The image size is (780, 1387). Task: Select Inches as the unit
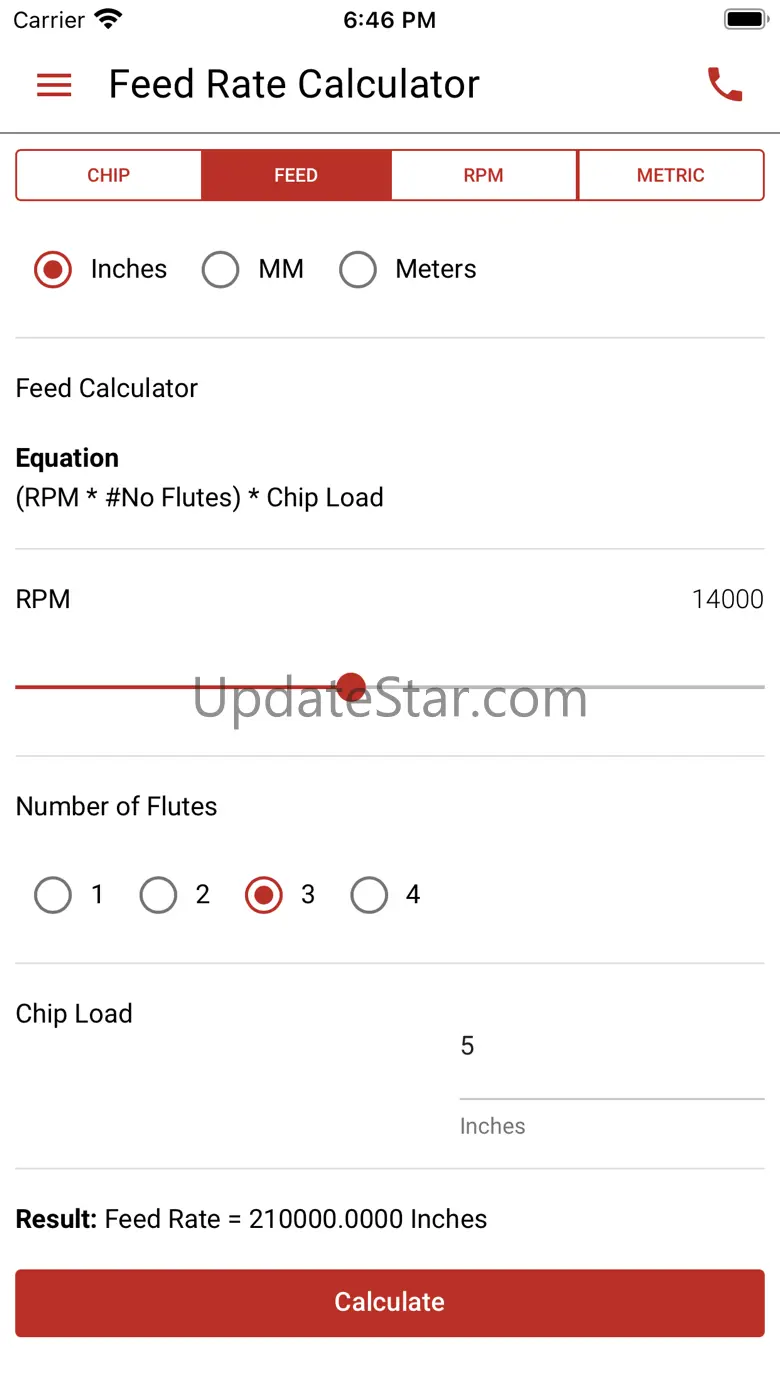(x=54, y=269)
